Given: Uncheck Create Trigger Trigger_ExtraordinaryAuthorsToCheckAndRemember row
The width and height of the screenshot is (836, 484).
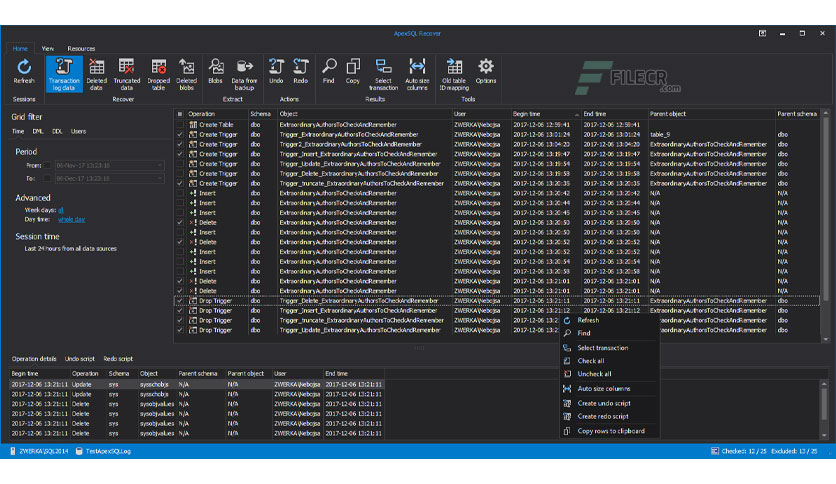Looking at the screenshot, I should [180, 134].
